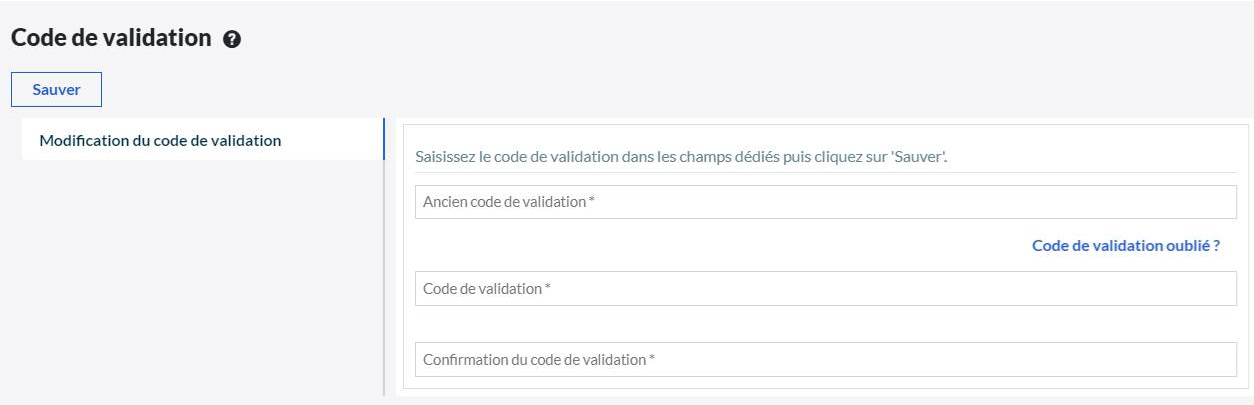Click the Ancien code de validation placeholder text
1254x405 pixels.
(504, 202)
